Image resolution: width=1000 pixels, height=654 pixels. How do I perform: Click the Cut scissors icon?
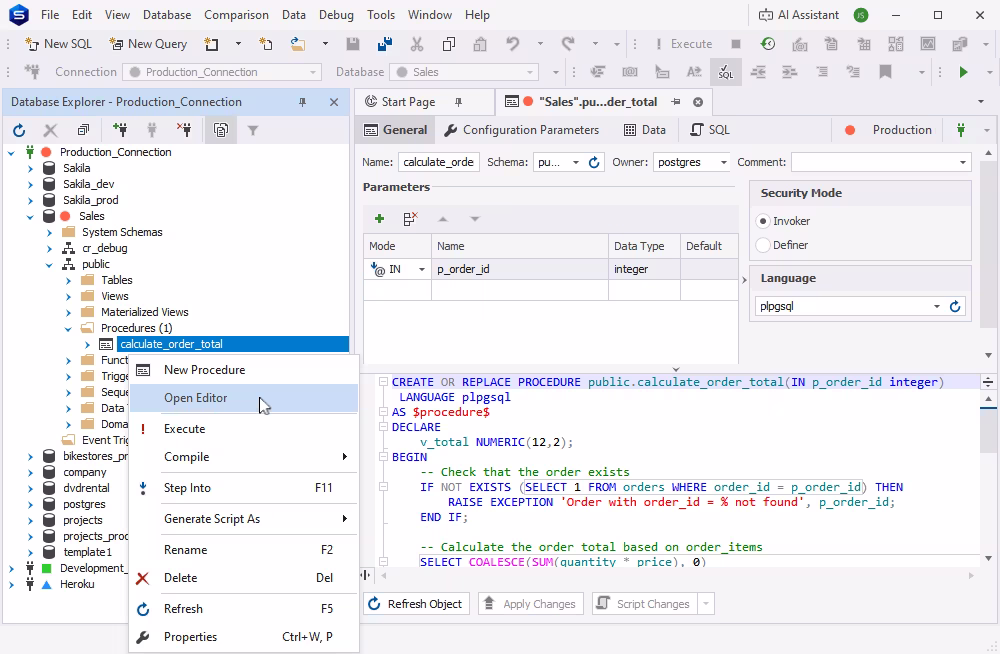point(416,44)
